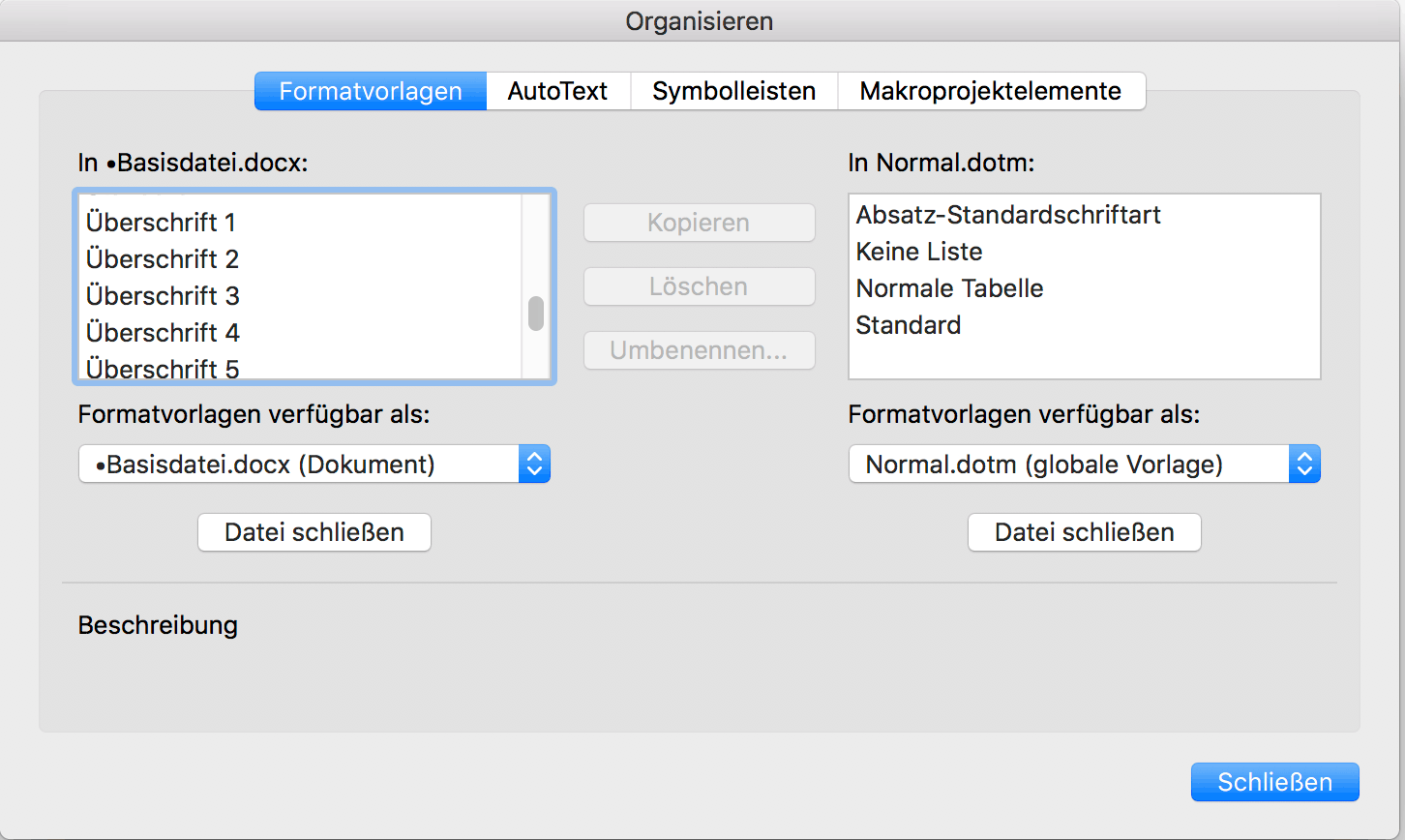
Task: Open the Basisdatei.docx (Dokument) dropdown
Action: tap(314, 465)
